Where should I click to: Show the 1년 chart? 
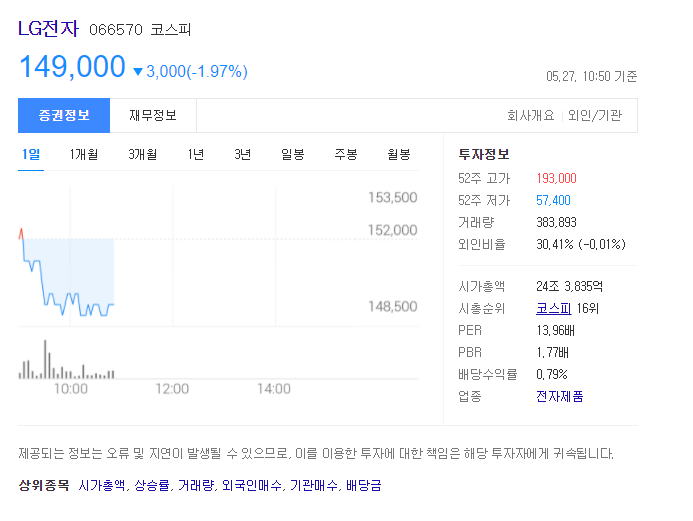196,154
